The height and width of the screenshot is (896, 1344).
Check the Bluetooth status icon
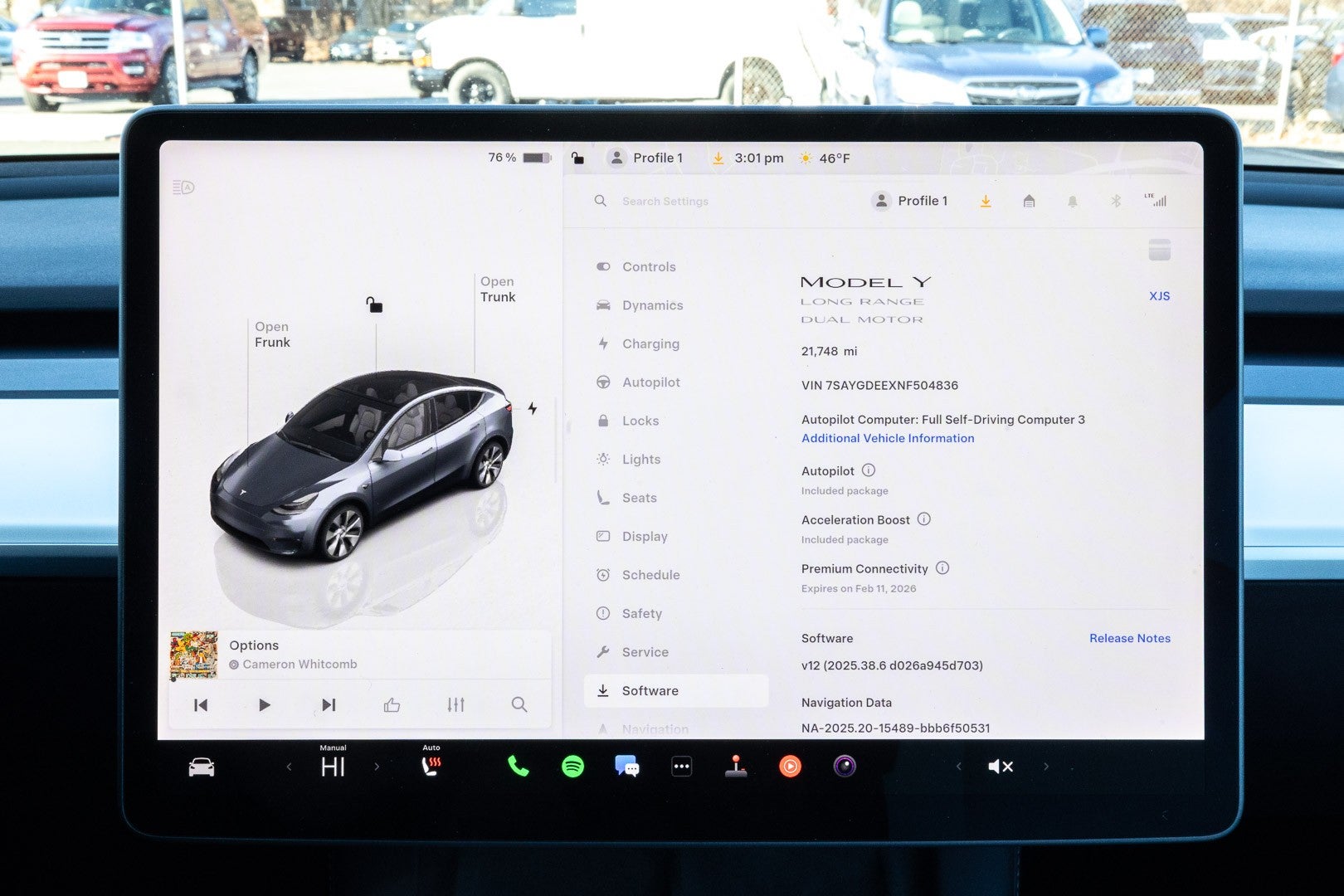tap(1114, 200)
